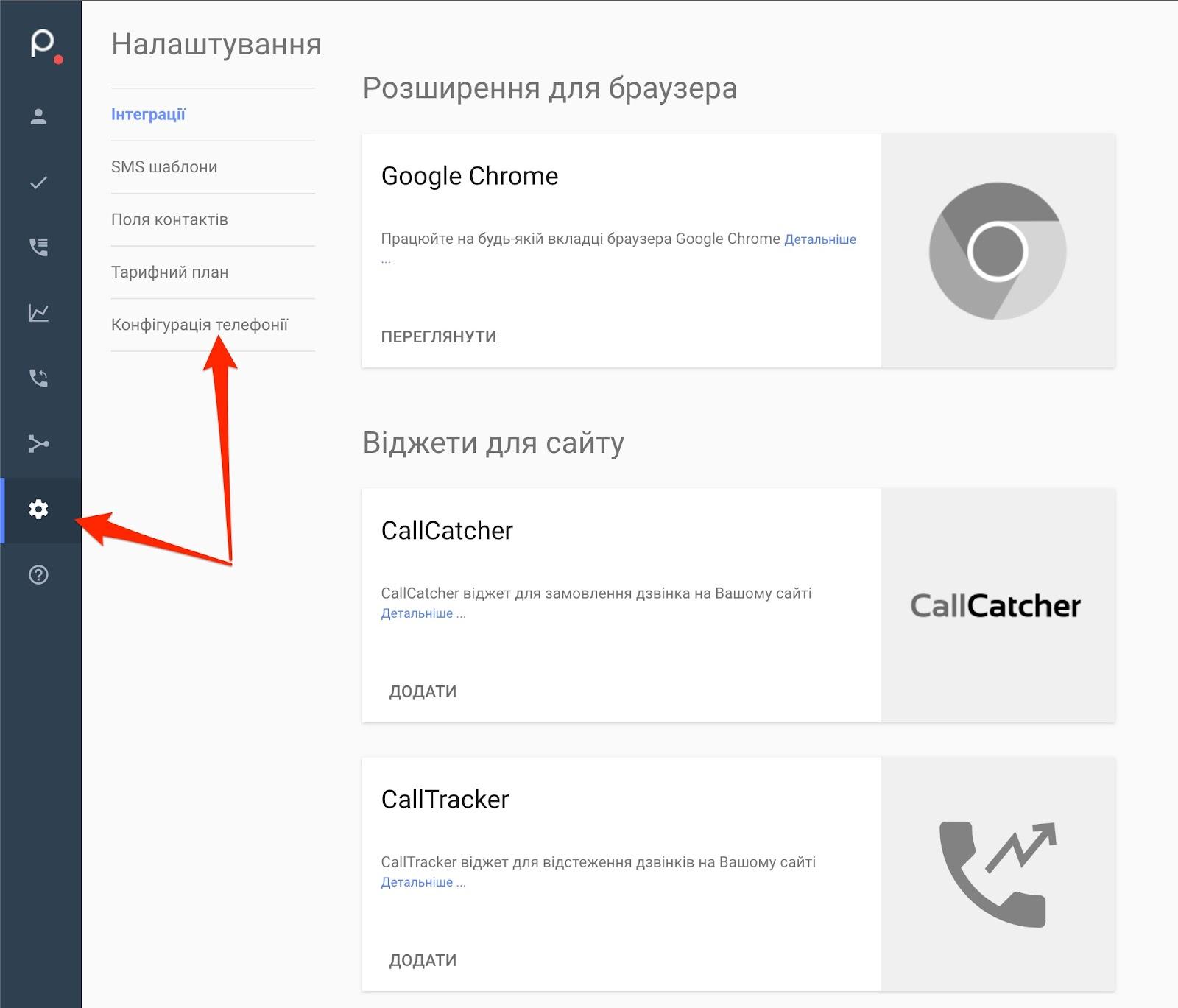Open the contacts person icon

[x=38, y=116]
